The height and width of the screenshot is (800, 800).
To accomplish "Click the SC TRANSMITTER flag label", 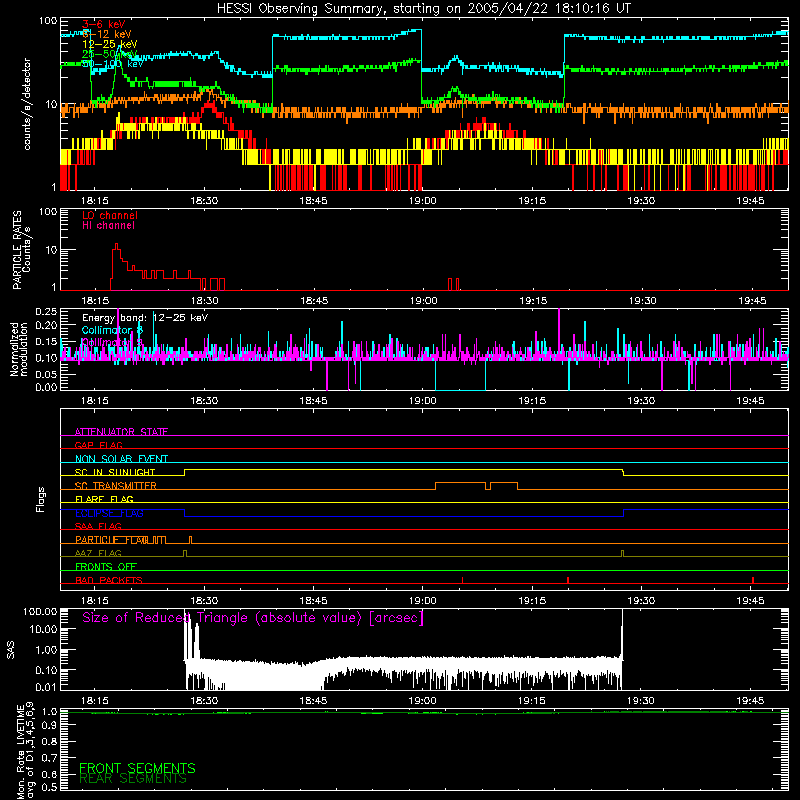I will coord(115,486).
